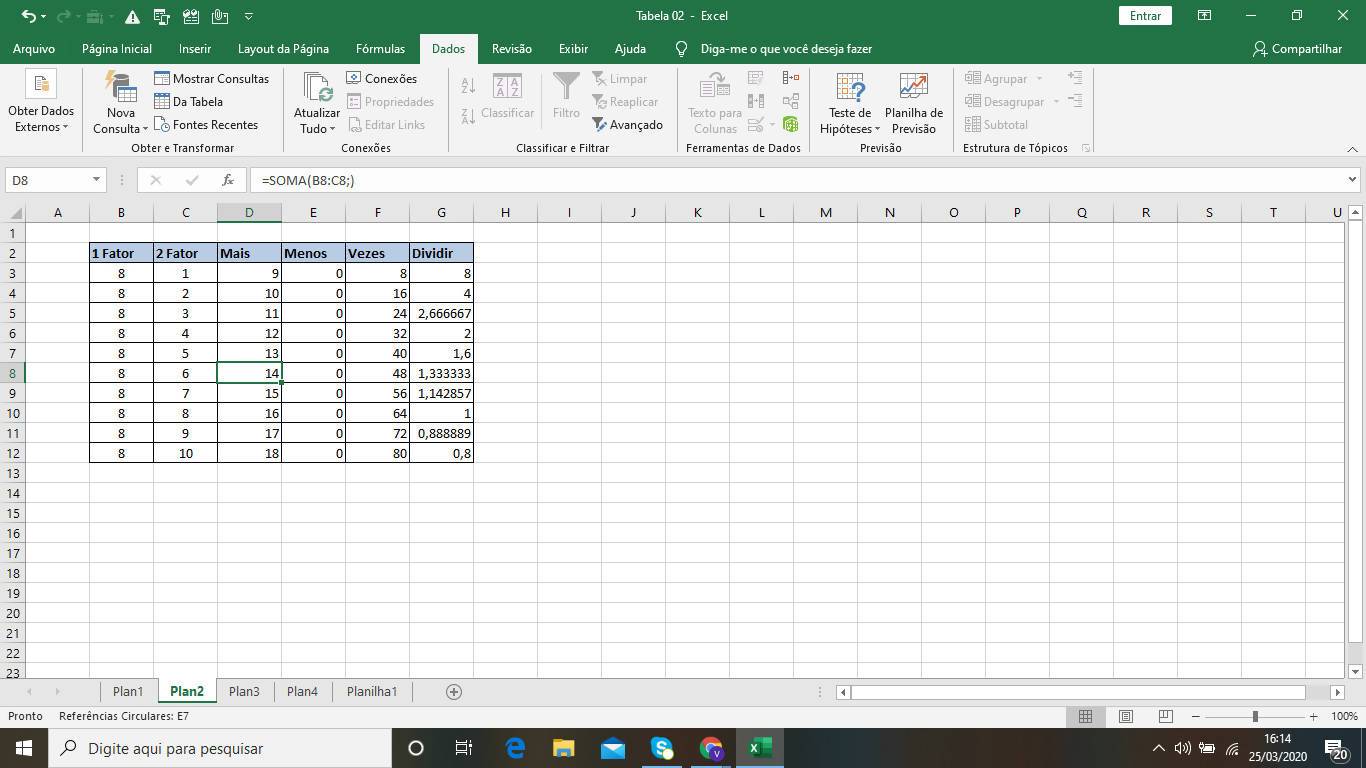Open the Revisão tab
Image resolution: width=1366 pixels, height=768 pixels.
pyautogui.click(x=512, y=48)
